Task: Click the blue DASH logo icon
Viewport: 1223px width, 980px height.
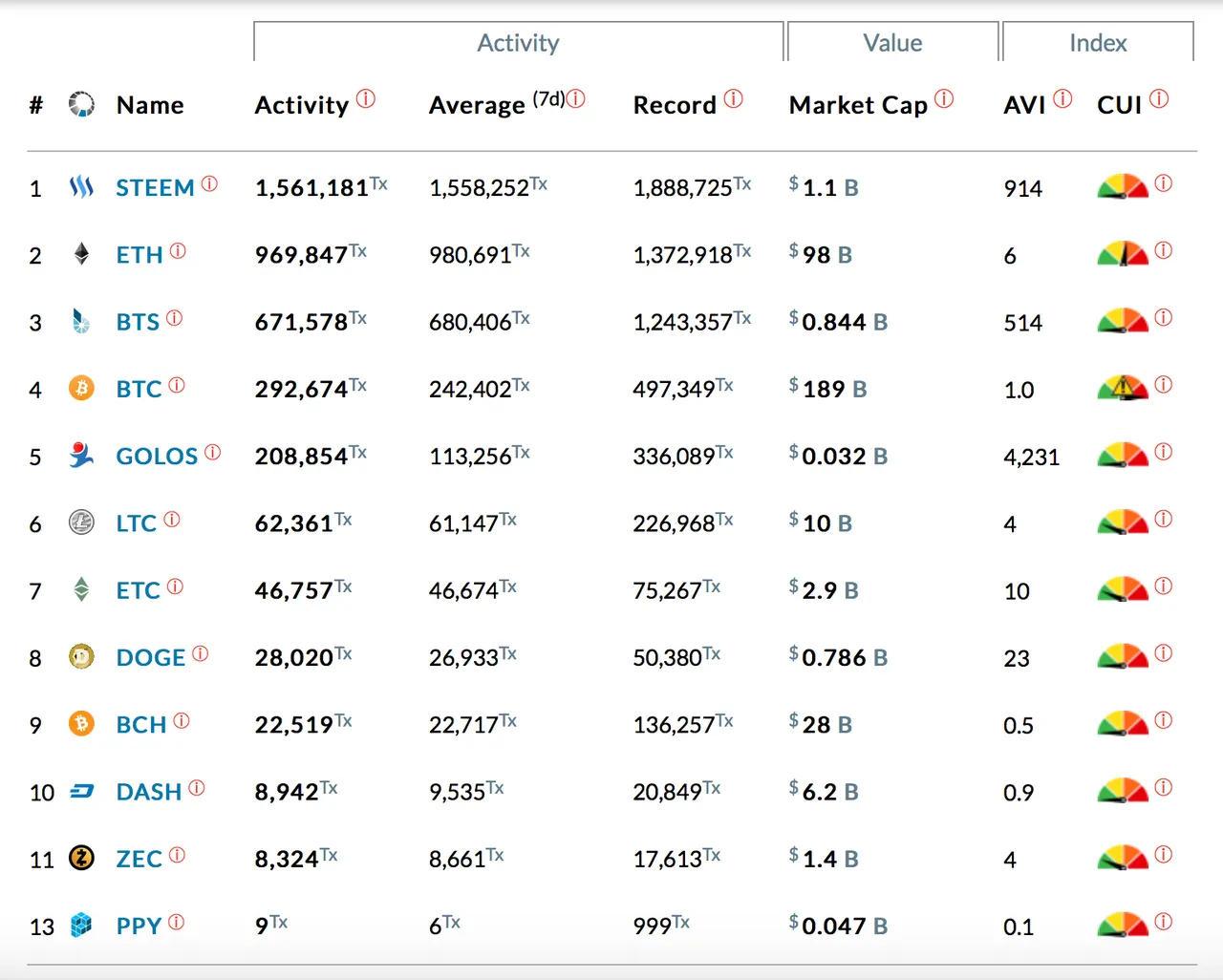Action: click(82, 791)
